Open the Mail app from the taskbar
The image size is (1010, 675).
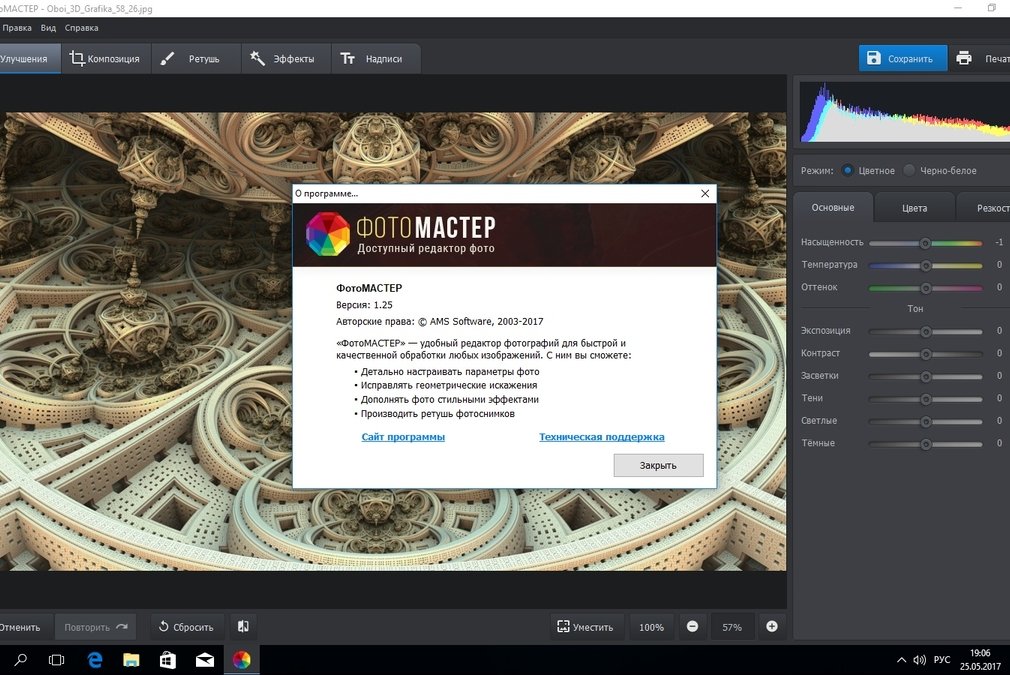click(205, 660)
